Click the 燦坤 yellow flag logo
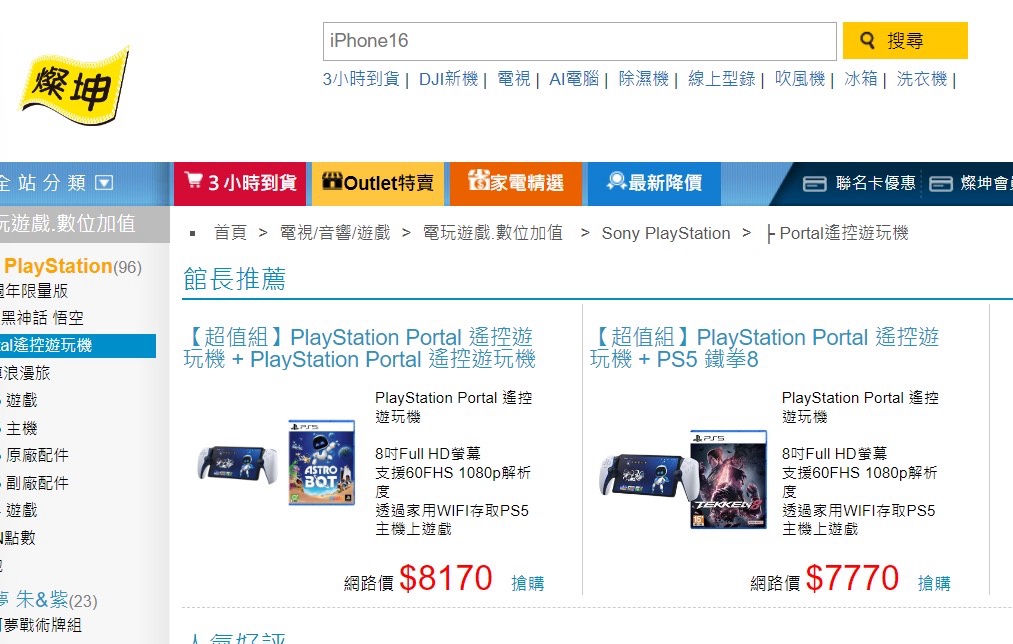This screenshot has height=644, width=1013. 74,85
